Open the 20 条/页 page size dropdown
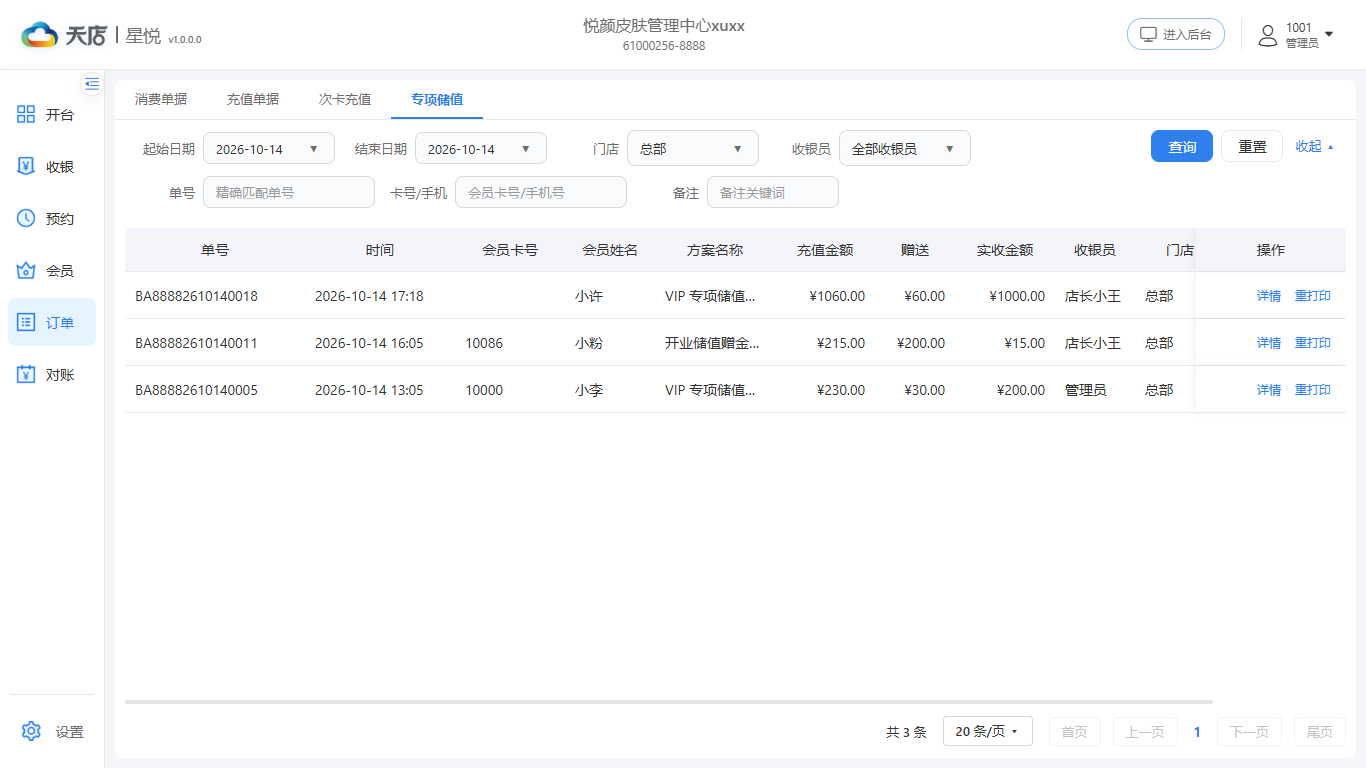 tap(987, 732)
